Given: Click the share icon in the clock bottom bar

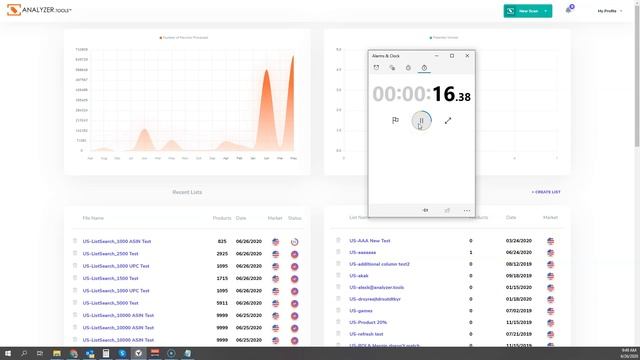Looking at the screenshot, I should [x=447, y=210].
